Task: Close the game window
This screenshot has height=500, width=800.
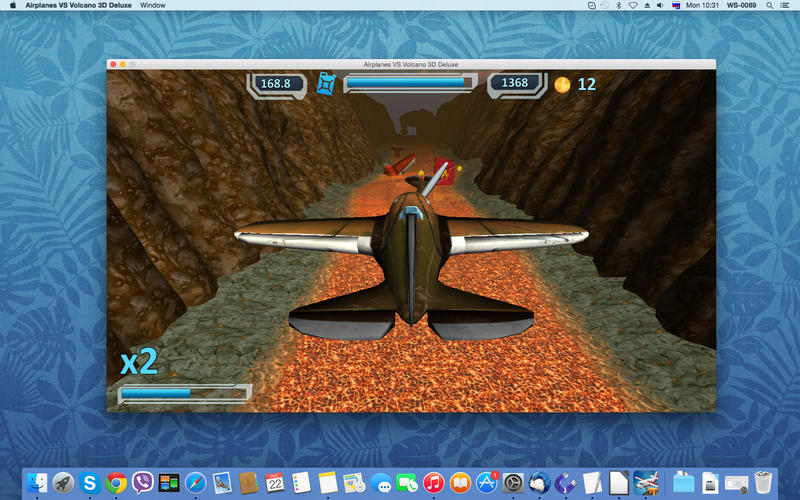Action: (113, 64)
